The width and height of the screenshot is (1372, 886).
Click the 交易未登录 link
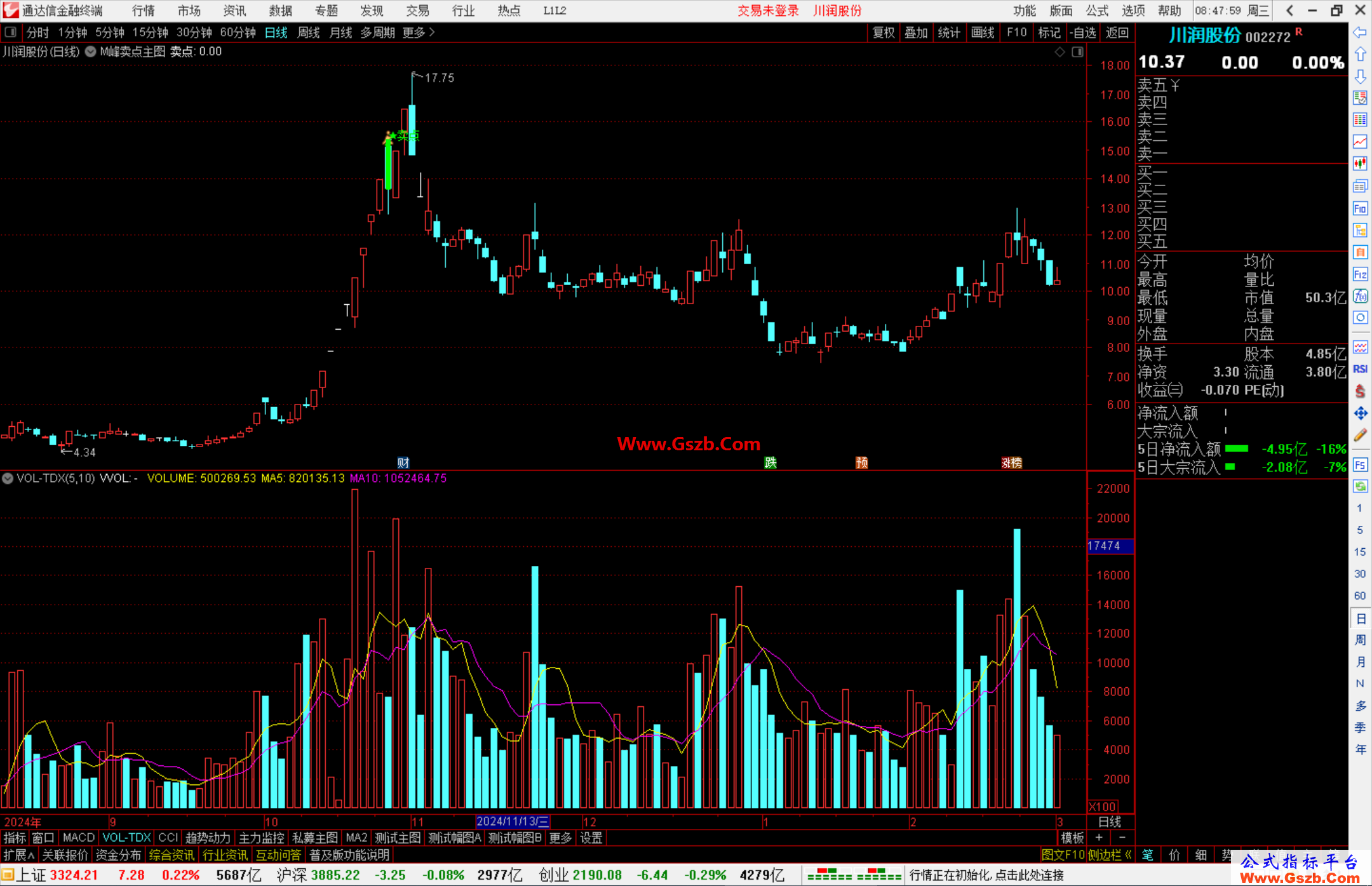point(768,11)
